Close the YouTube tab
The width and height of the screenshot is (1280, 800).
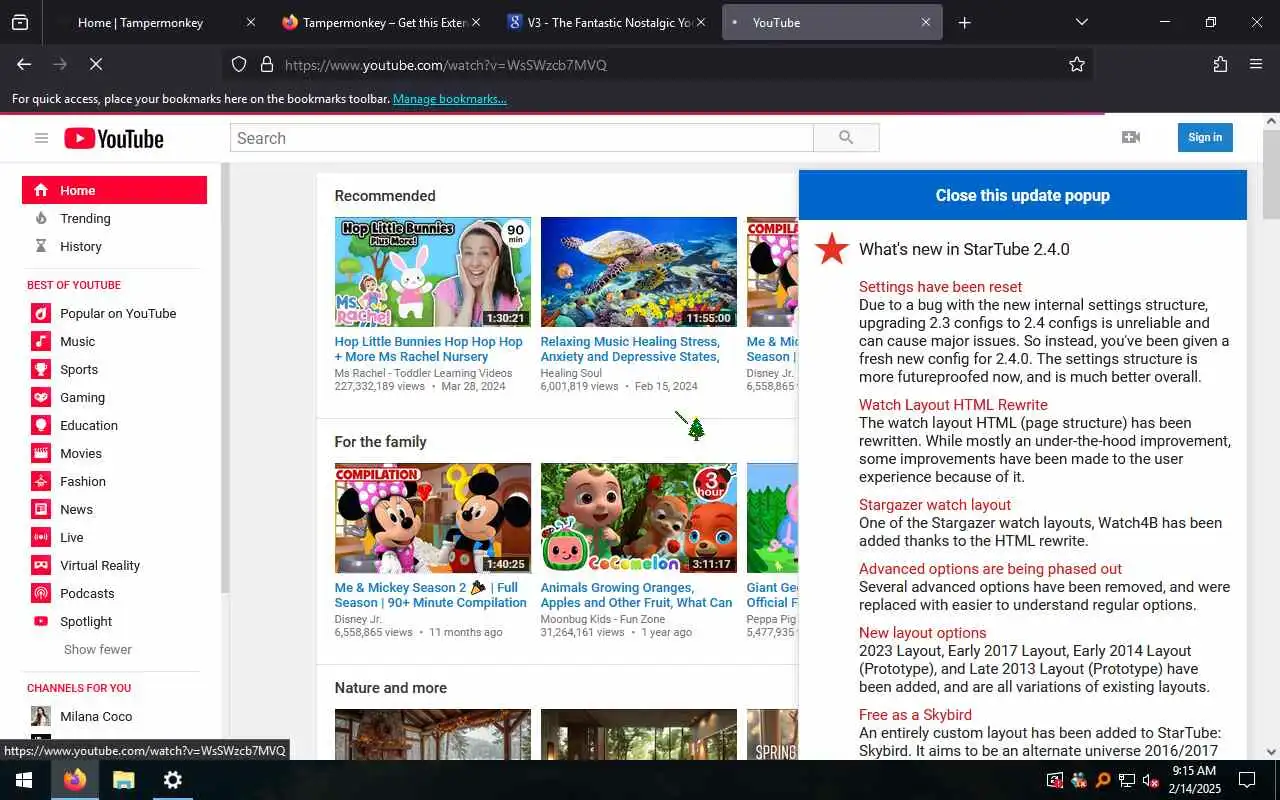(x=925, y=22)
